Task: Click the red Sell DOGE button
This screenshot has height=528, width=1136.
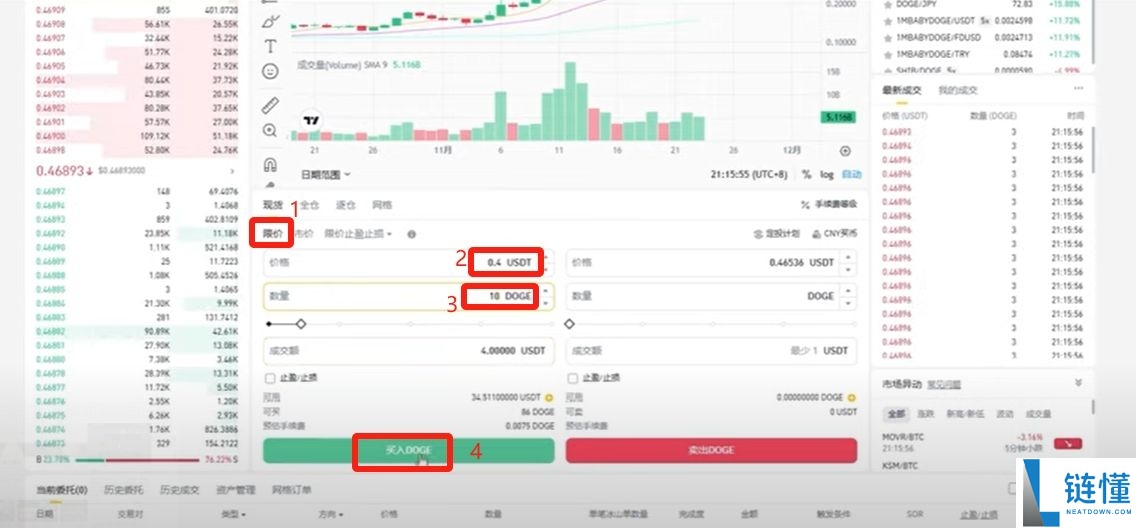Action: [x=711, y=451]
